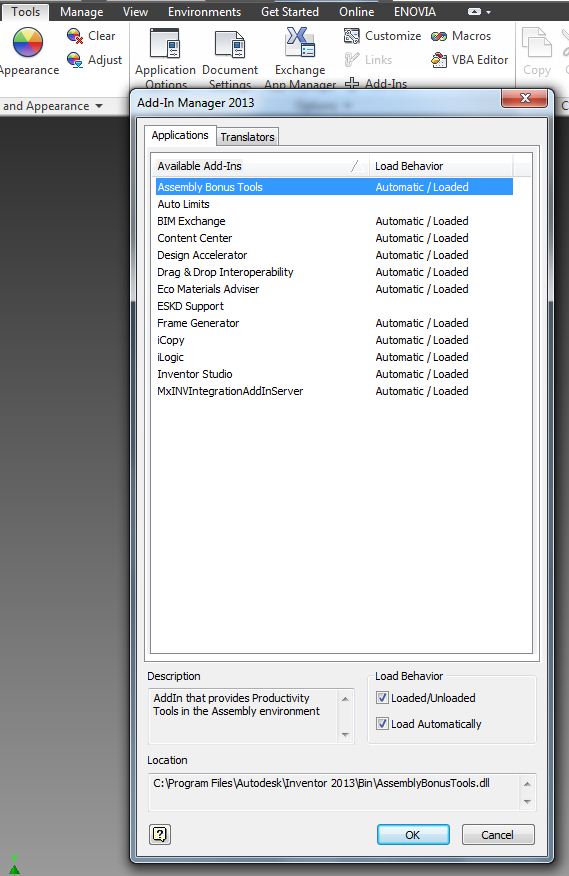Open the Tools ribbon tab
569x876 pixels.
[25, 12]
